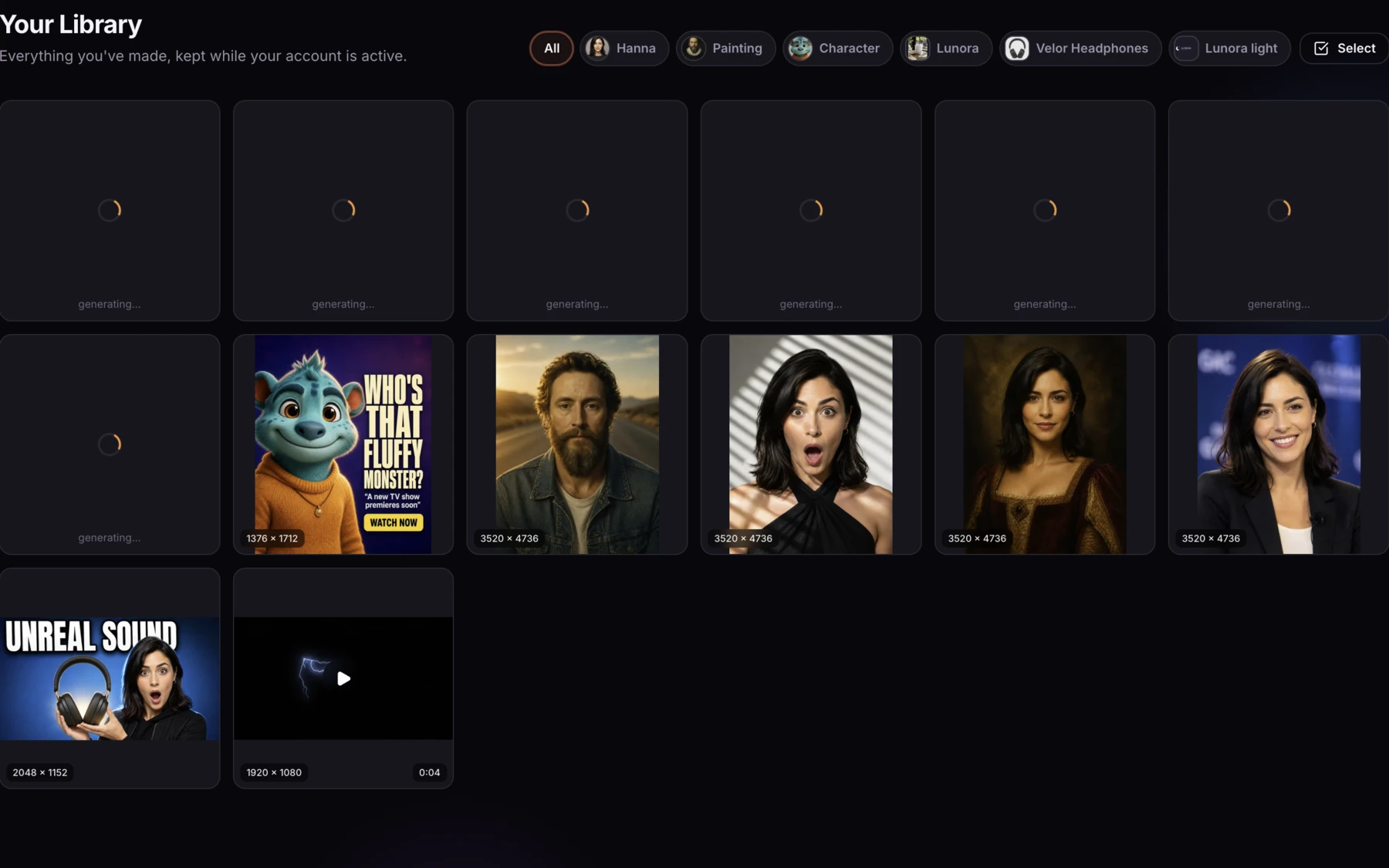Filter library by Lunora light
Viewport: 1389px width, 868px height.
(x=1229, y=48)
